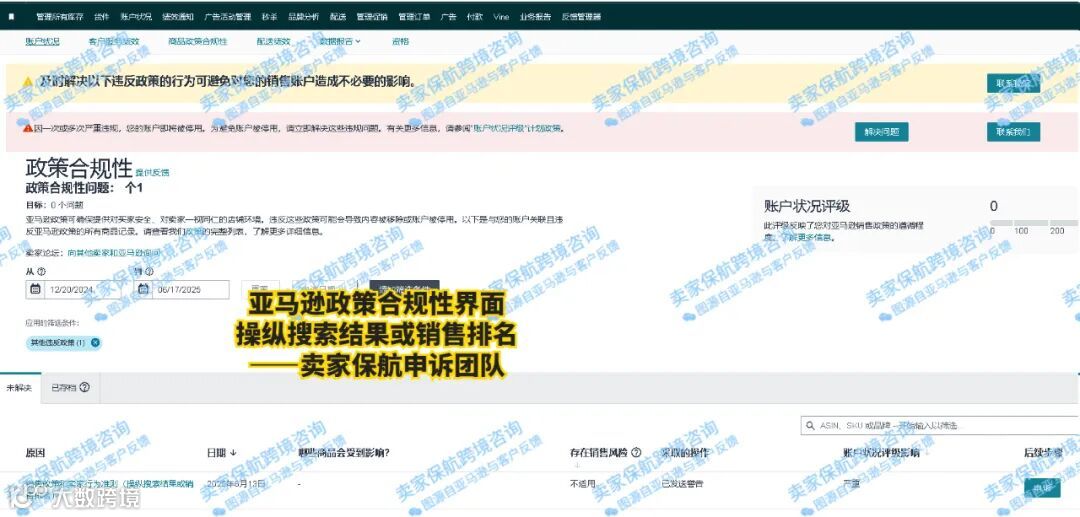
Task: Open 了解更多信息 link under account rating
Action: pos(807,238)
